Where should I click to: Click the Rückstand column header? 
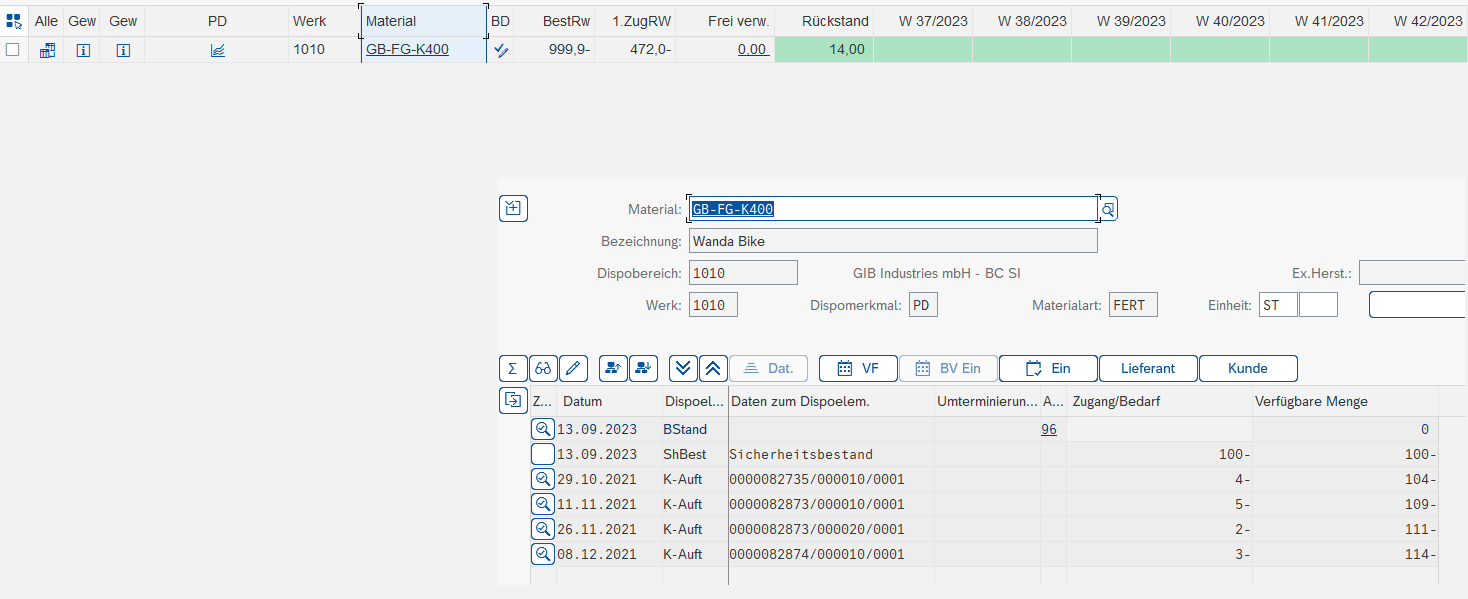click(823, 20)
